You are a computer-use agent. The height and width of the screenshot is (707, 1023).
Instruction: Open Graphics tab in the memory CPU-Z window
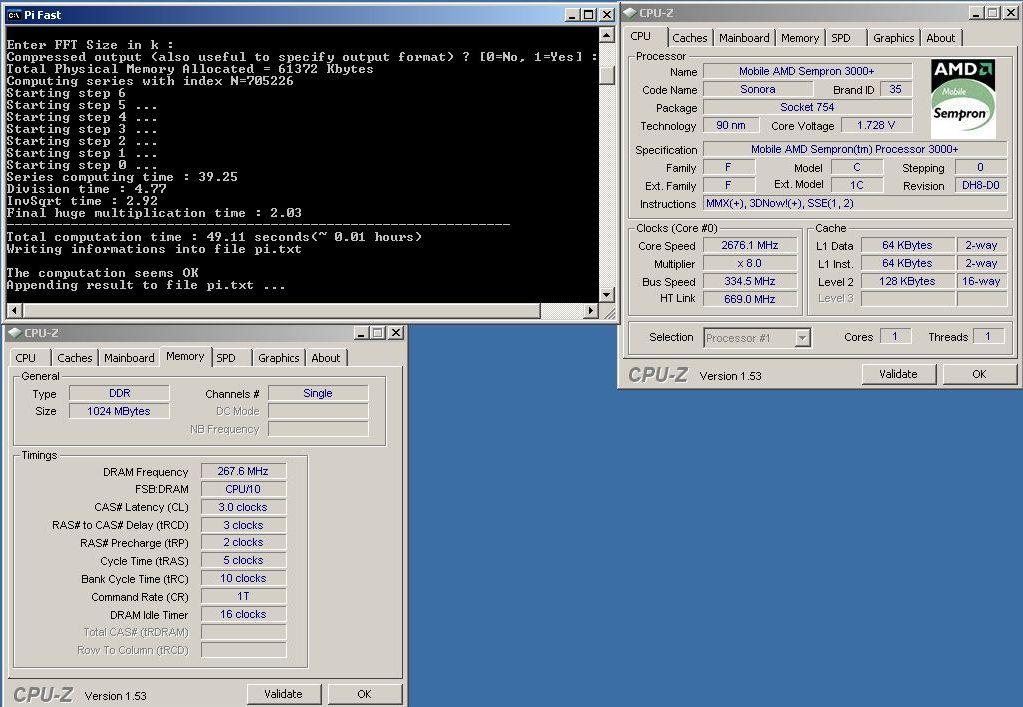[278, 358]
